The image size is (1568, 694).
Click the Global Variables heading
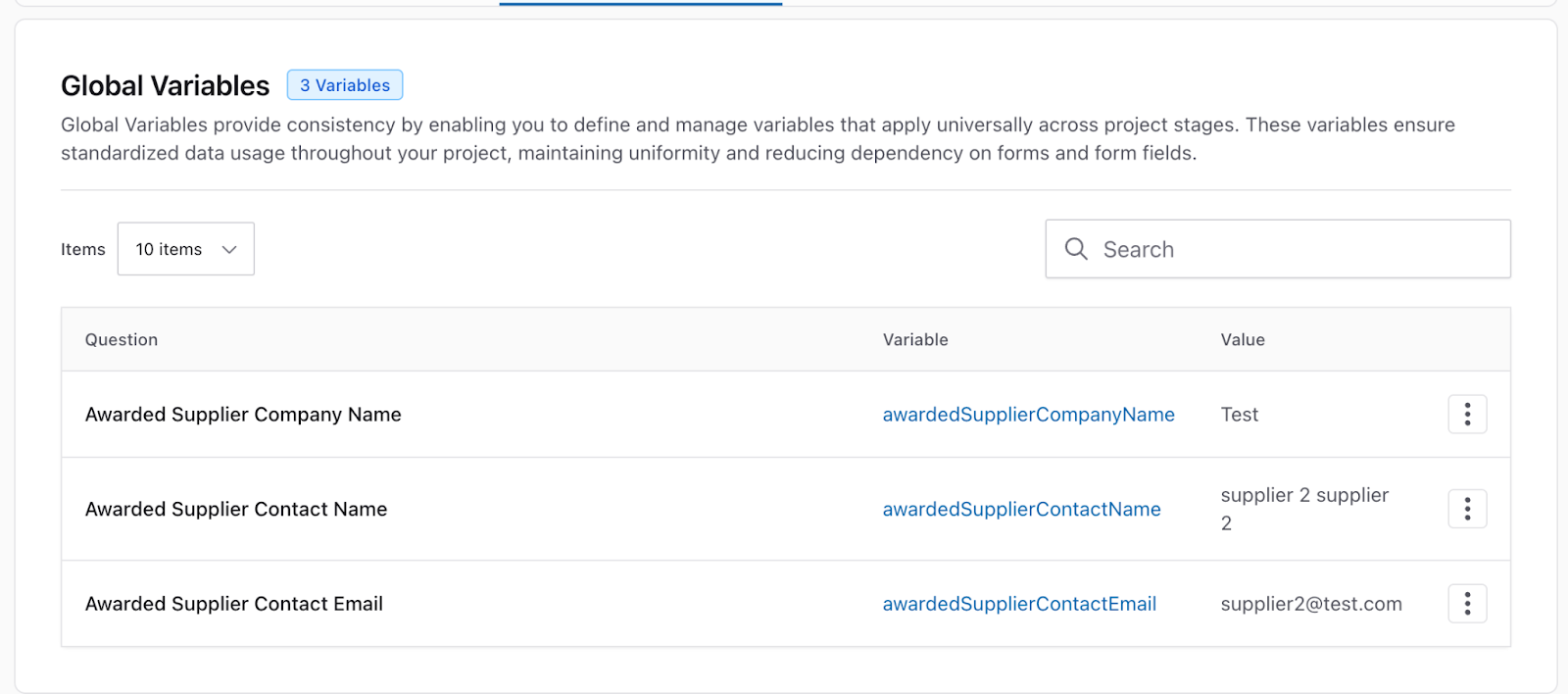165,86
